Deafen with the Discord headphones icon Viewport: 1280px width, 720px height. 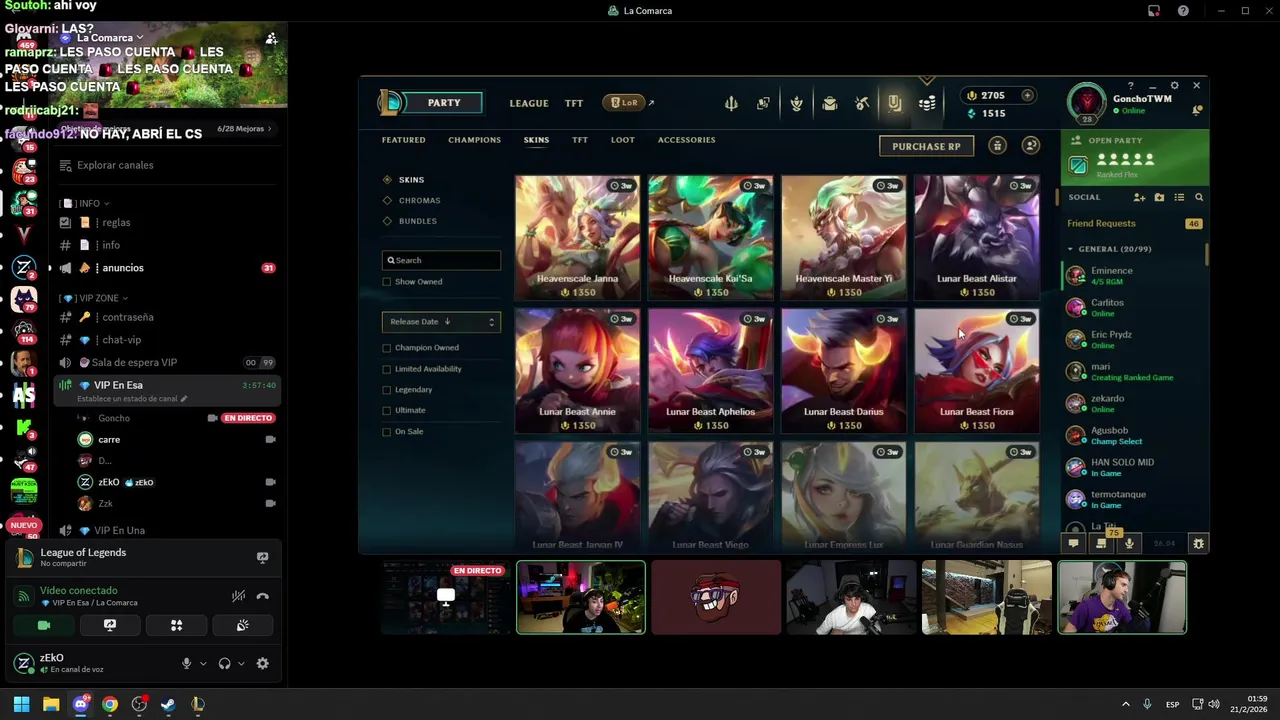(x=224, y=663)
